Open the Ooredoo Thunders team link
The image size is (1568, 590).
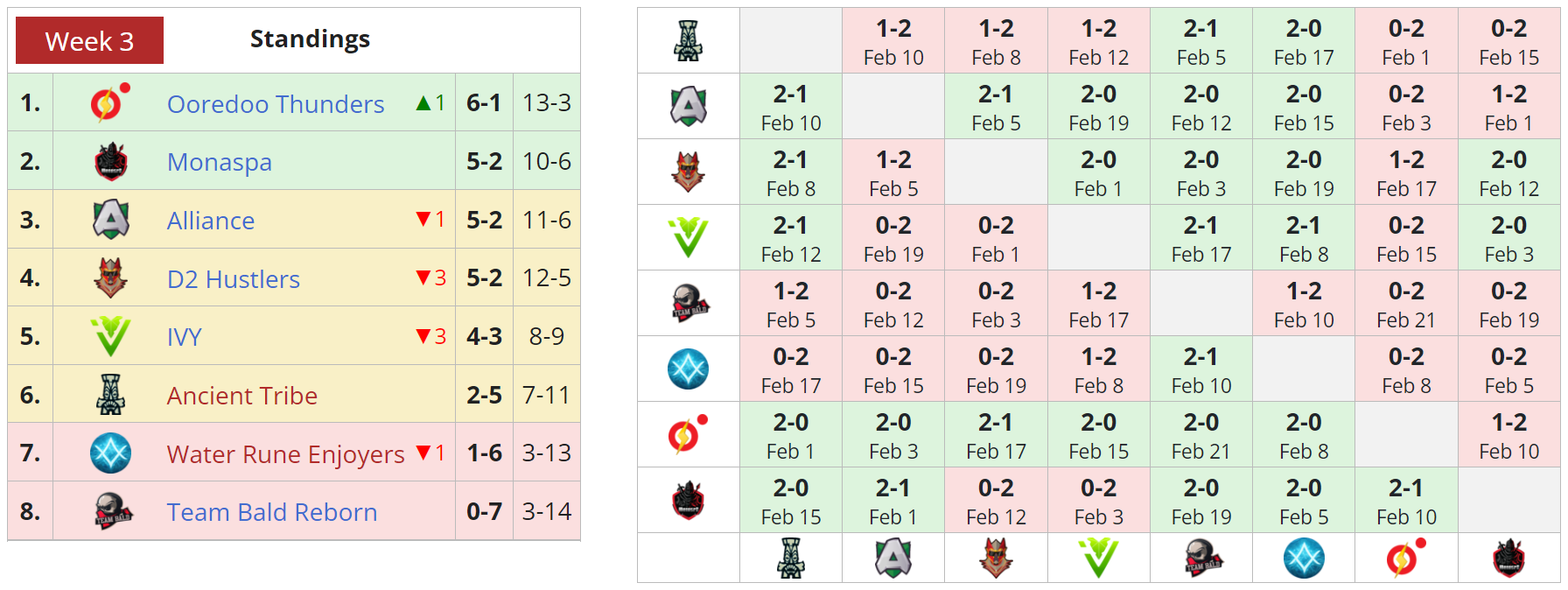tap(276, 104)
